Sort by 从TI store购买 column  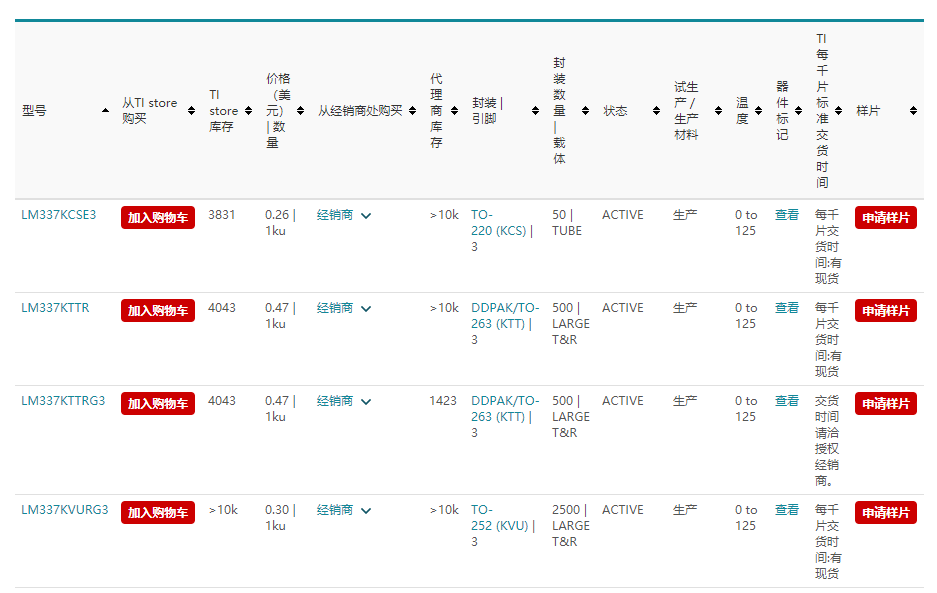[191, 111]
